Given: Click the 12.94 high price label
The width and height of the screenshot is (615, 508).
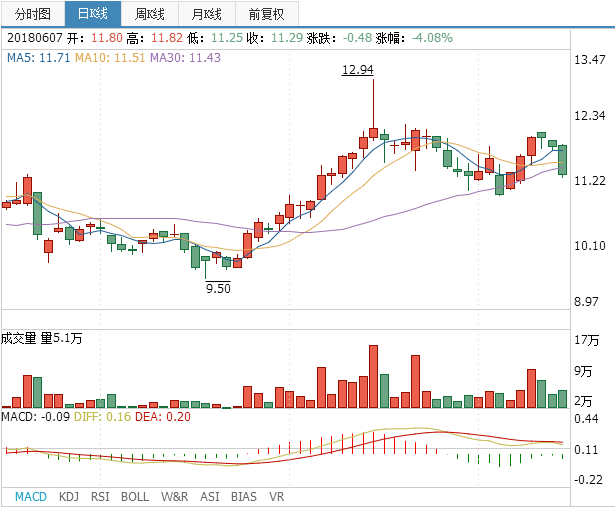Looking at the screenshot, I should coord(358,69).
